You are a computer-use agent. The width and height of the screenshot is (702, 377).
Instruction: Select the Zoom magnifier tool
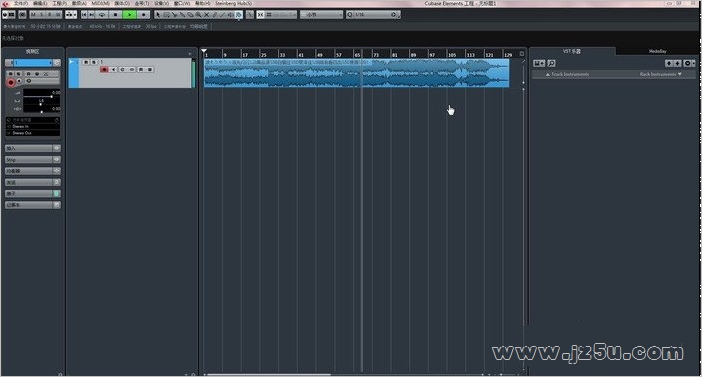coord(198,14)
